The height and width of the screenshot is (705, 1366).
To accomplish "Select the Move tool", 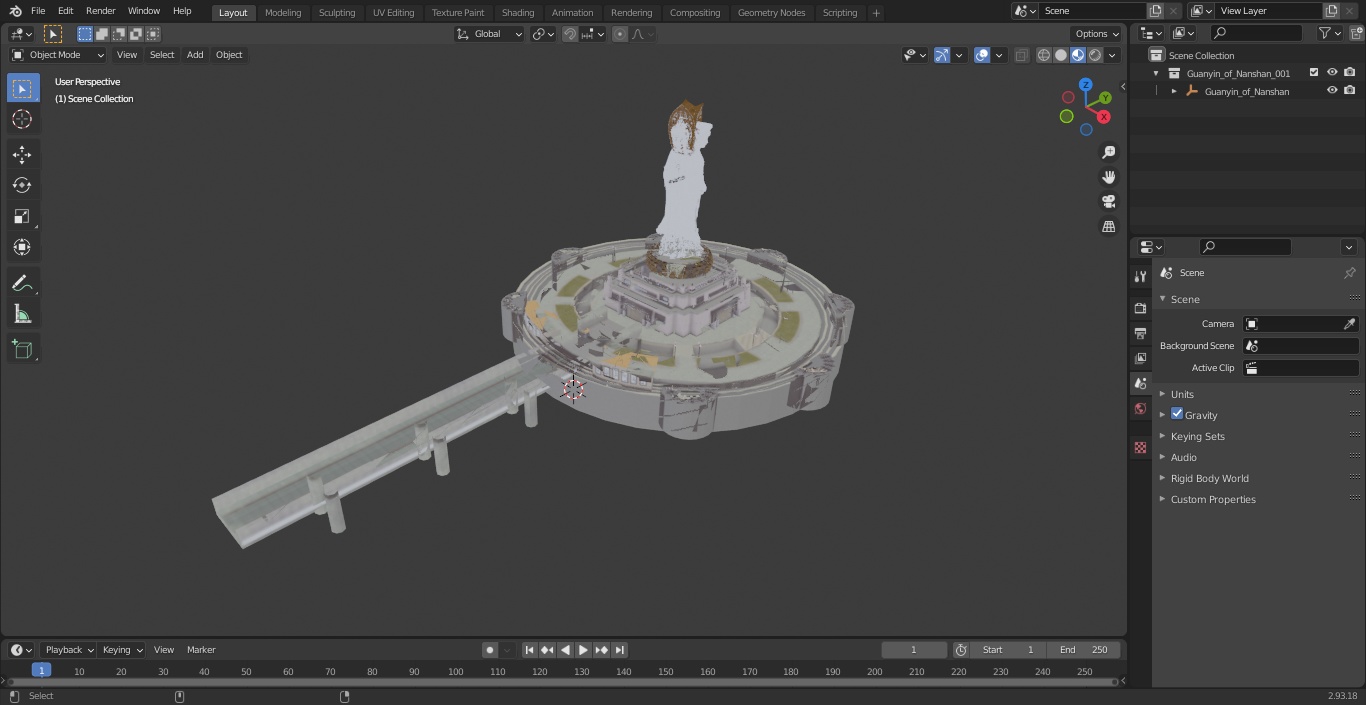I will pos(22,154).
